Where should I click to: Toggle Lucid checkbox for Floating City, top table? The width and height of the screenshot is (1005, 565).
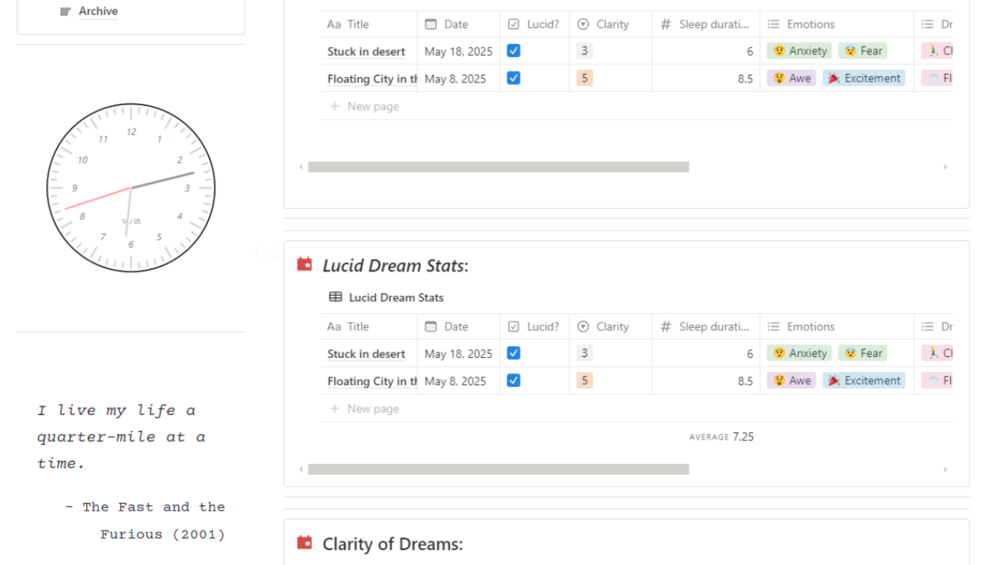pyautogui.click(x=513, y=78)
